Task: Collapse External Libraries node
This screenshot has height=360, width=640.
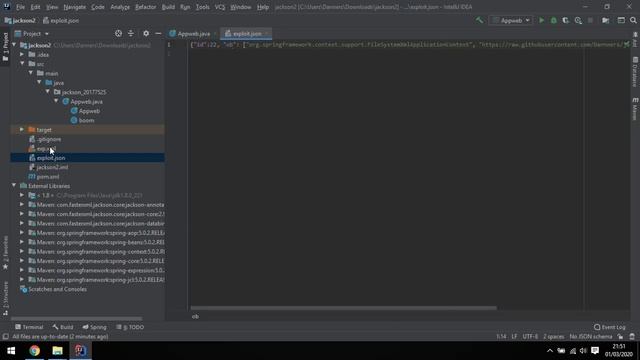Action: click(x=14, y=186)
